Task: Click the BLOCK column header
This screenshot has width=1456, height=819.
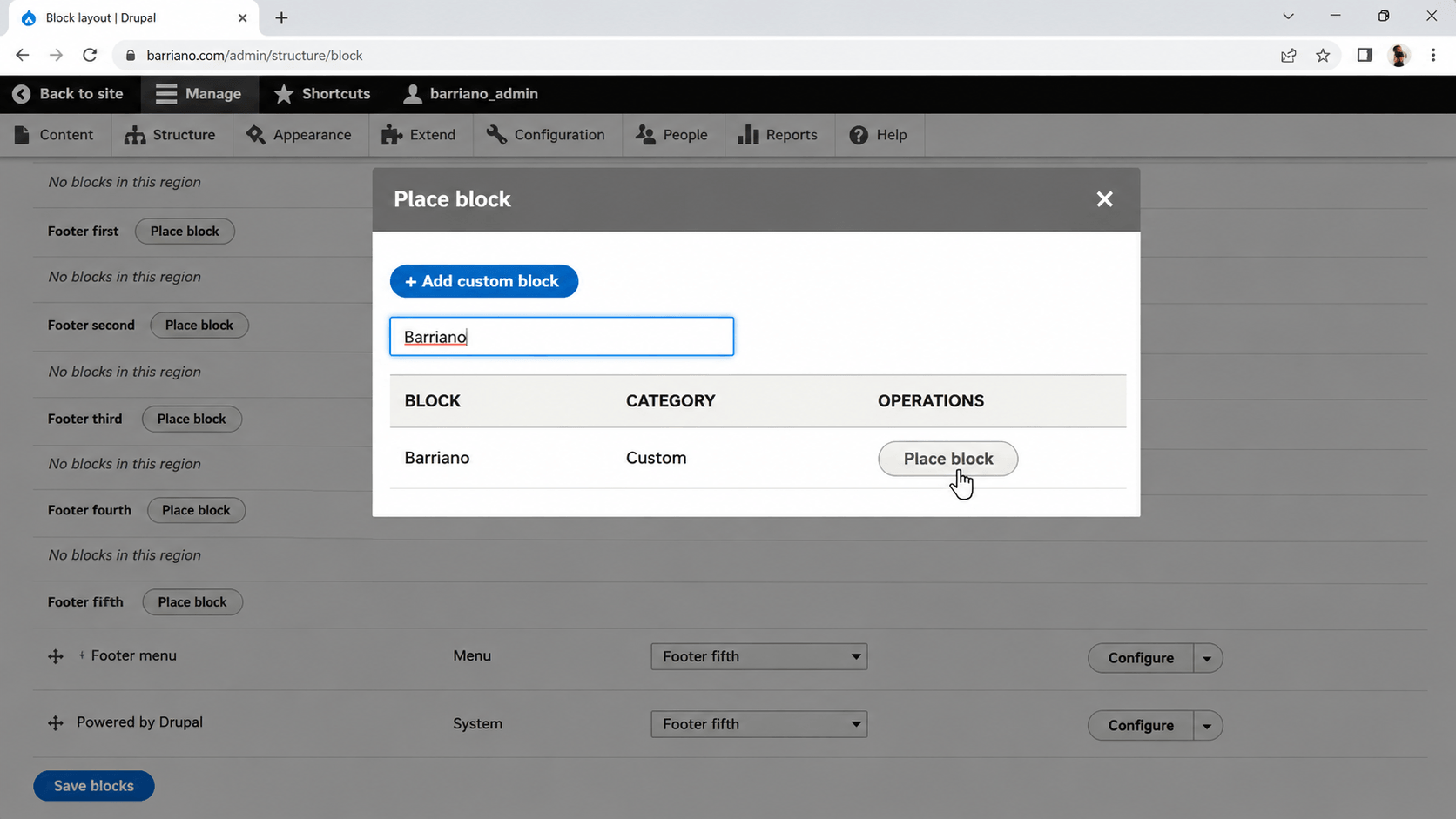Action: pyautogui.click(x=433, y=401)
